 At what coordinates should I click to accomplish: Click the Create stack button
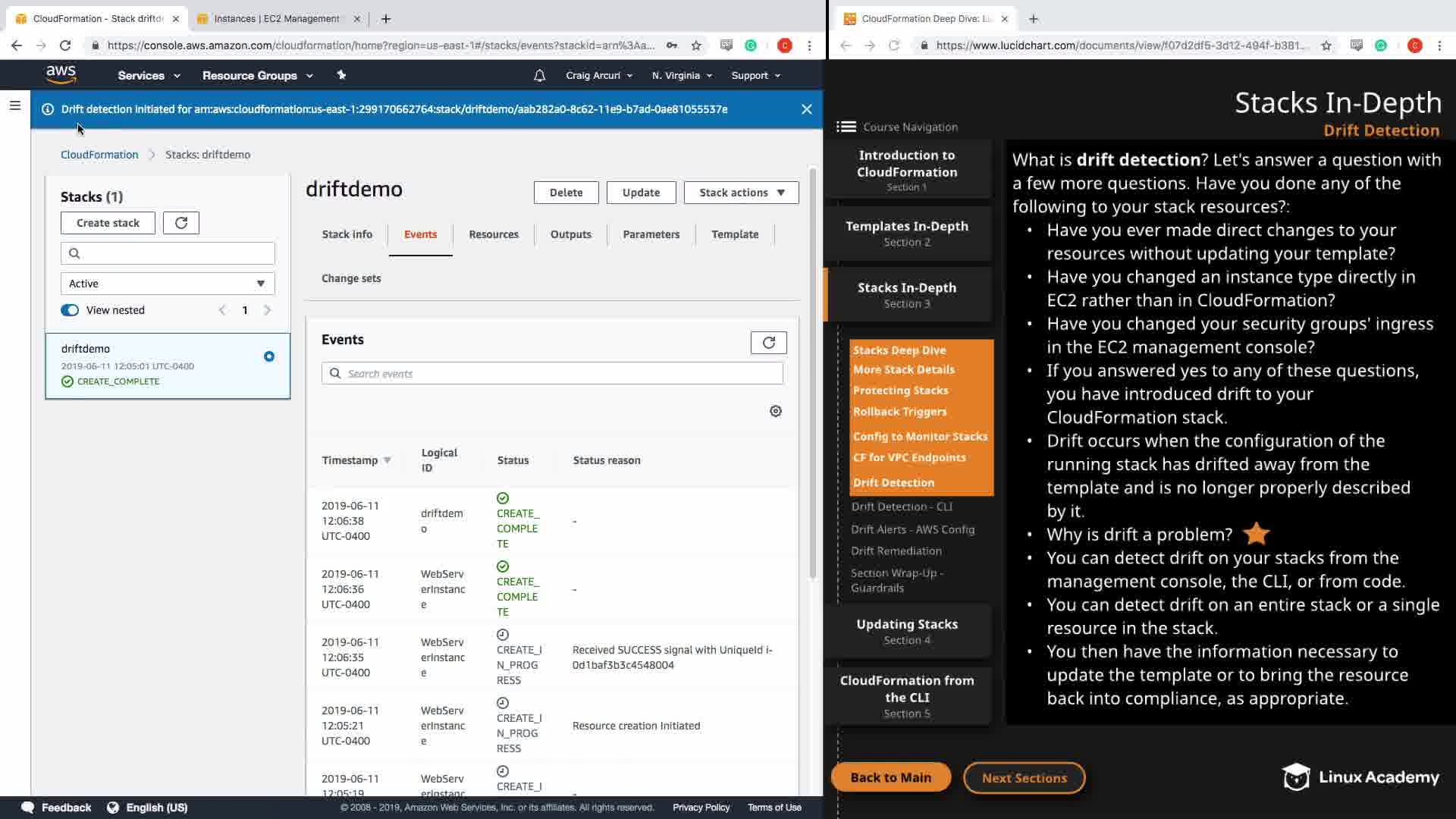pos(108,223)
